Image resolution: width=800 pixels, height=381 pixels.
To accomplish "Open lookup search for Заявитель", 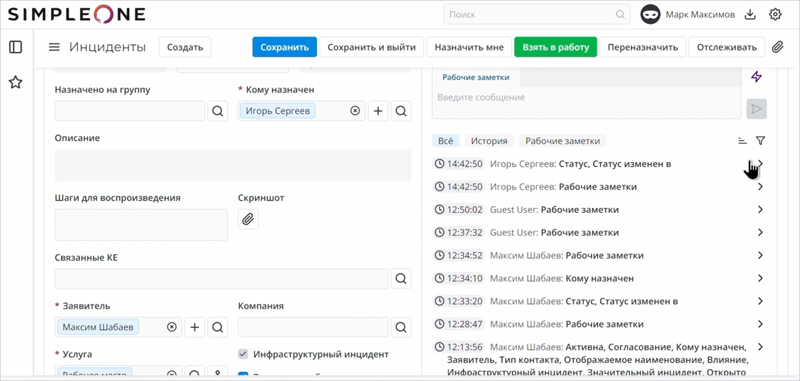I will tap(217, 327).
